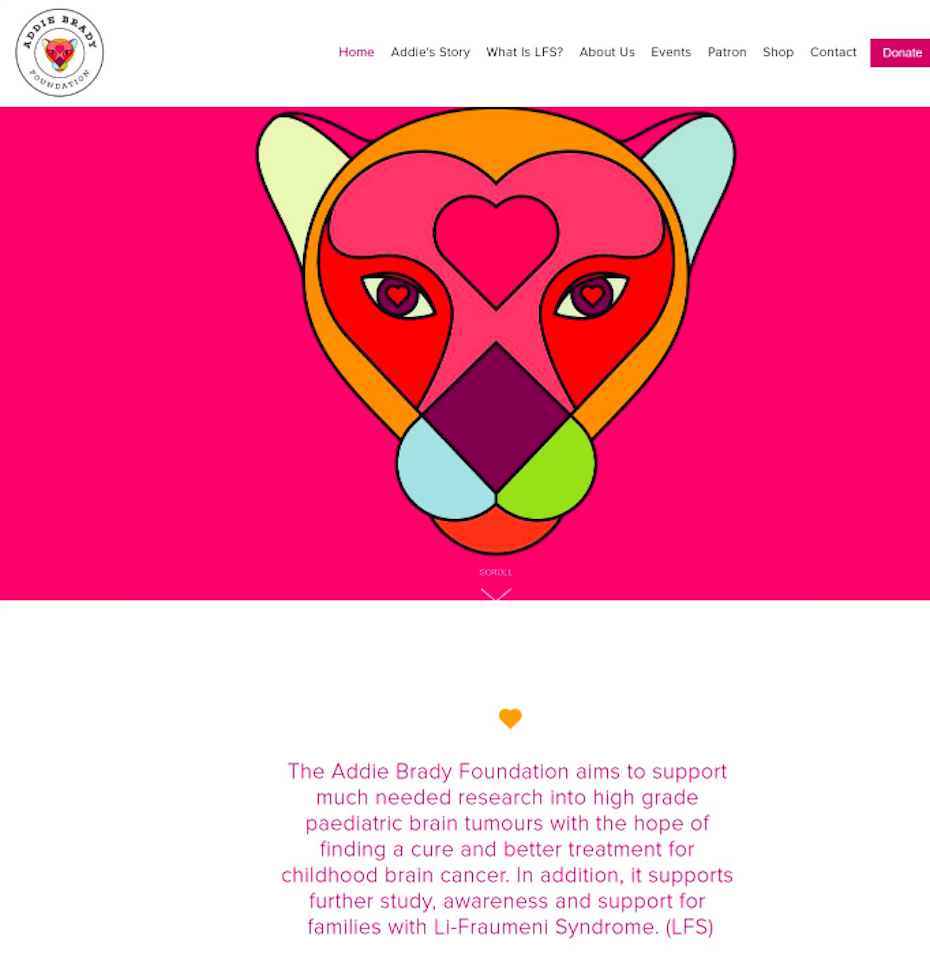Image resolution: width=930 pixels, height=955 pixels.
Task: Open Addie's Story page
Action: [x=431, y=52]
